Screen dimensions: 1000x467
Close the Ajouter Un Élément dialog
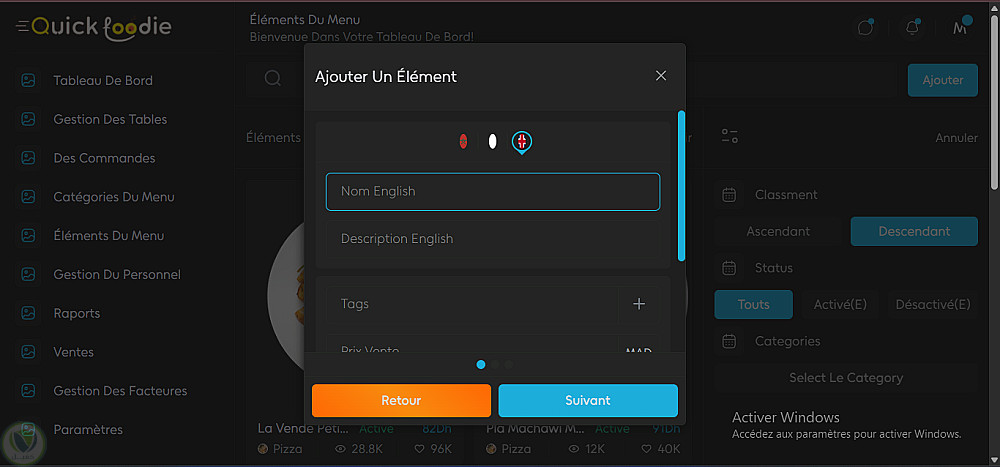pyautogui.click(x=660, y=76)
